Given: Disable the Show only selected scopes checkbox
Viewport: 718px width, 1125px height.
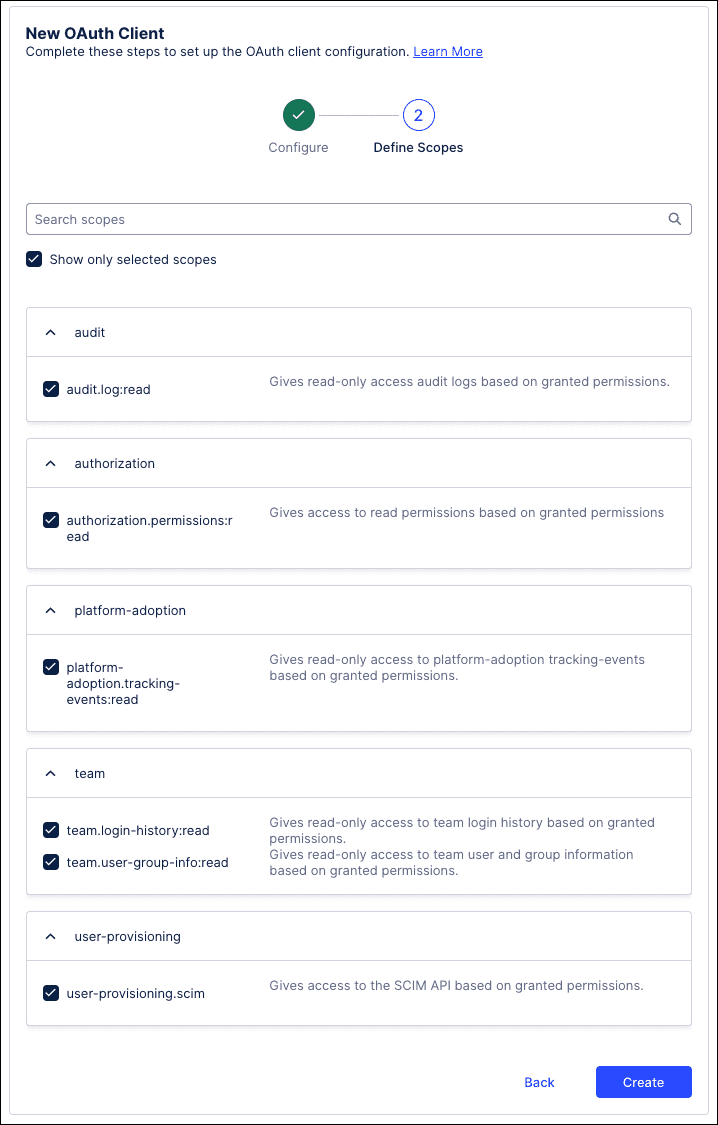Looking at the screenshot, I should pos(34,259).
